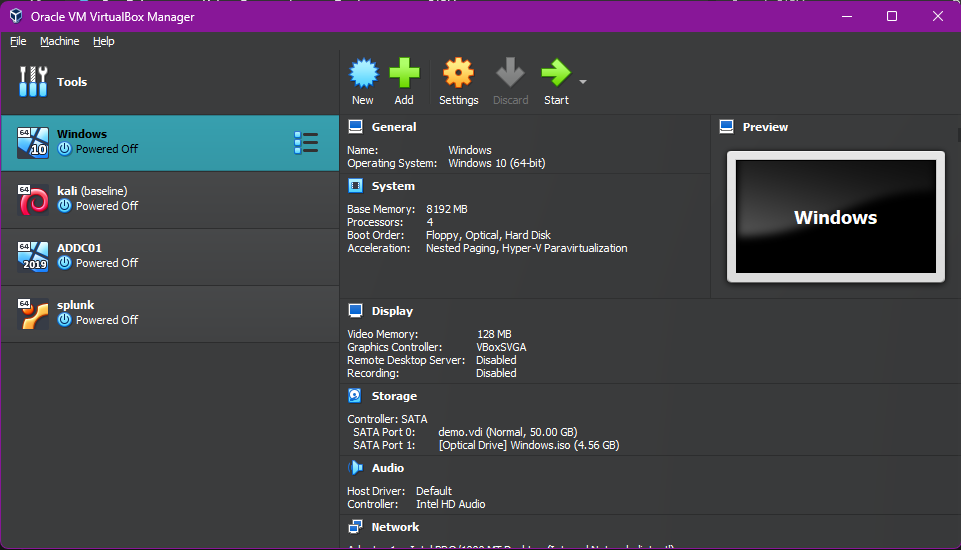
Task: Click the green Add machine icon
Action: 404,73
